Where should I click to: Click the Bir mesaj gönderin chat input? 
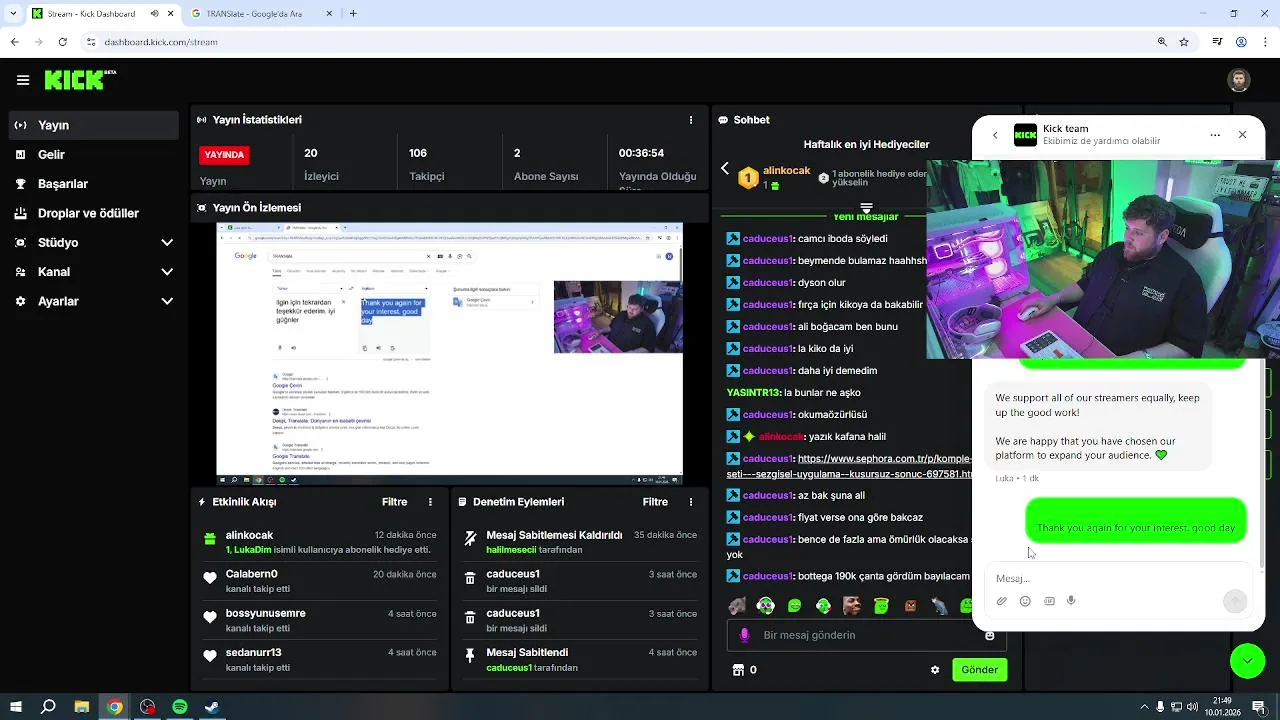[868, 635]
